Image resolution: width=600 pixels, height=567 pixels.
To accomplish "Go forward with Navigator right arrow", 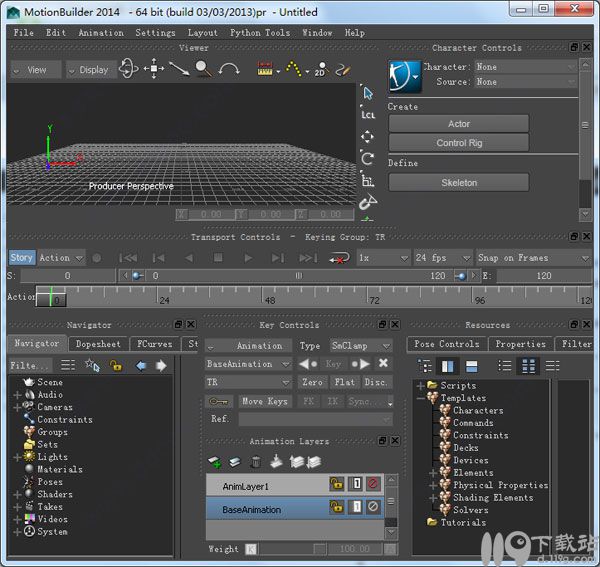I will point(161,366).
